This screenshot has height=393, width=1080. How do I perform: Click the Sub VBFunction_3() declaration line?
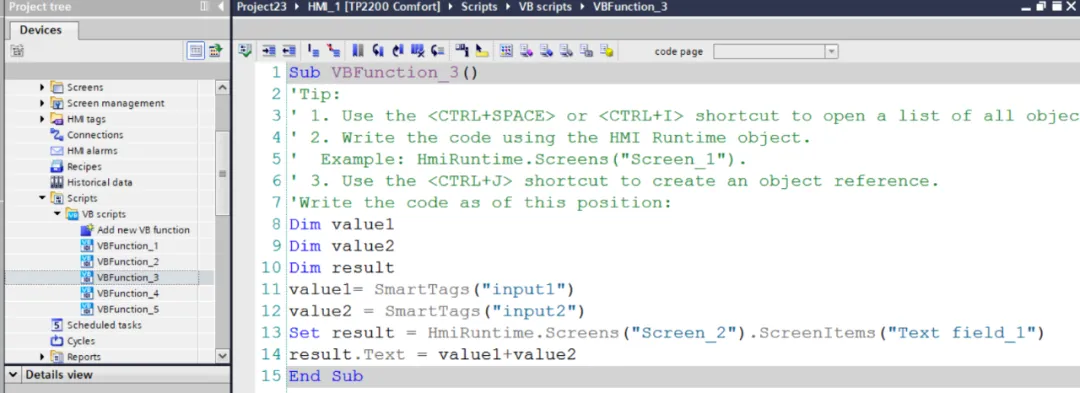[x=383, y=73]
